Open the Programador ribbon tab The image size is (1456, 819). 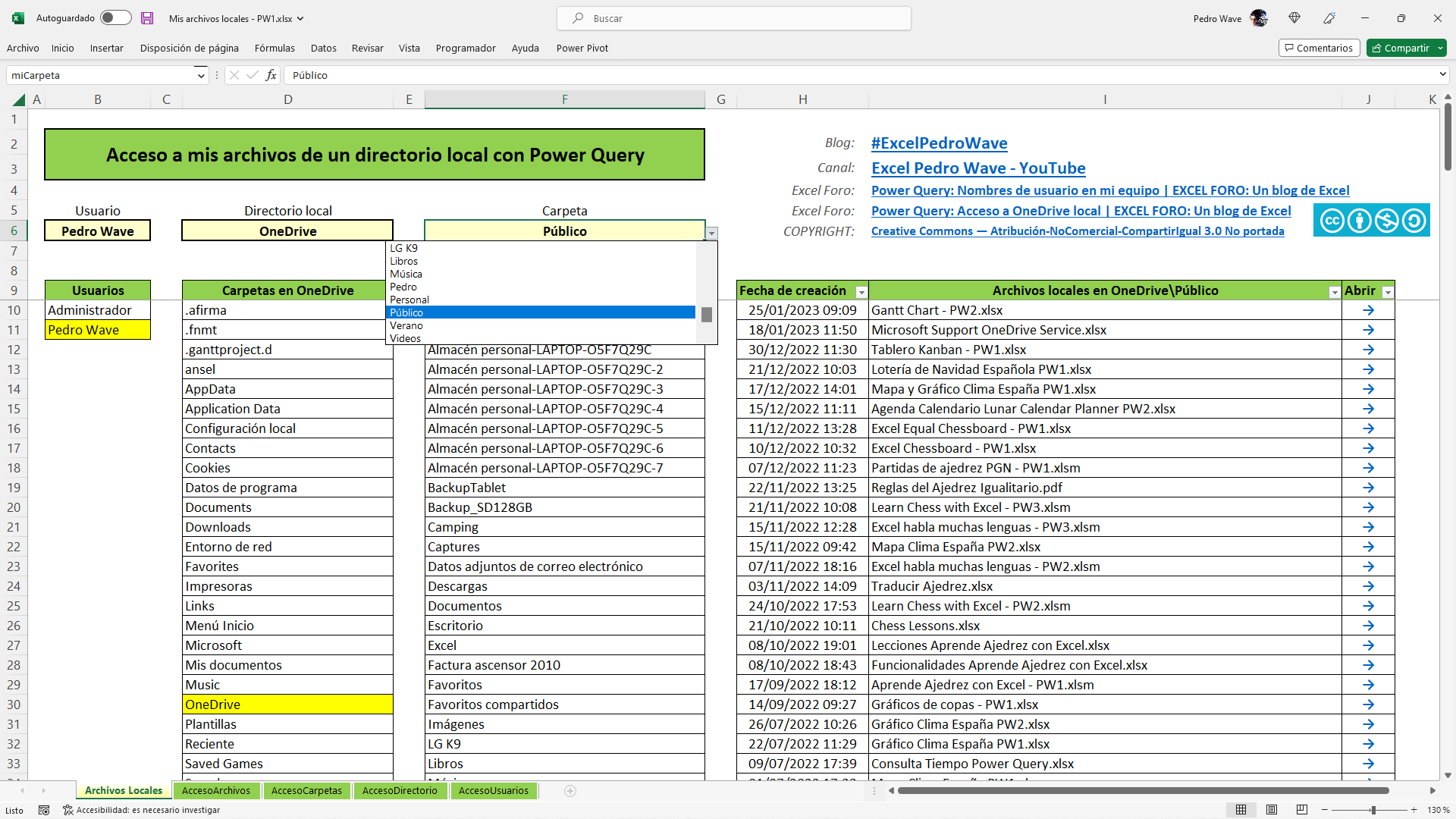(x=466, y=48)
